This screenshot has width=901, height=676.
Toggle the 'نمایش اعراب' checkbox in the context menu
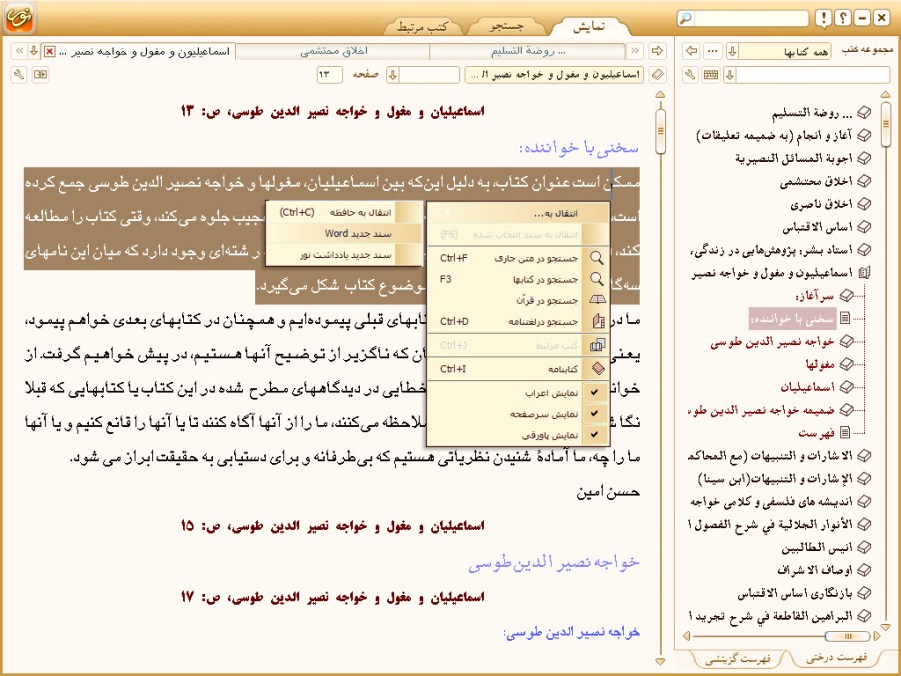[595, 393]
